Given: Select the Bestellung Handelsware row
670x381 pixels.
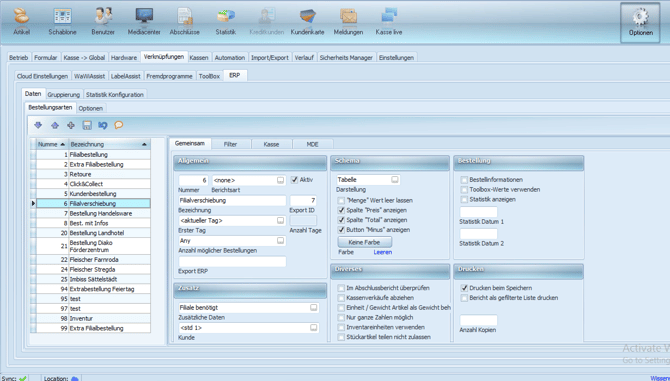Looking at the screenshot, I should pyautogui.click(x=93, y=214).
